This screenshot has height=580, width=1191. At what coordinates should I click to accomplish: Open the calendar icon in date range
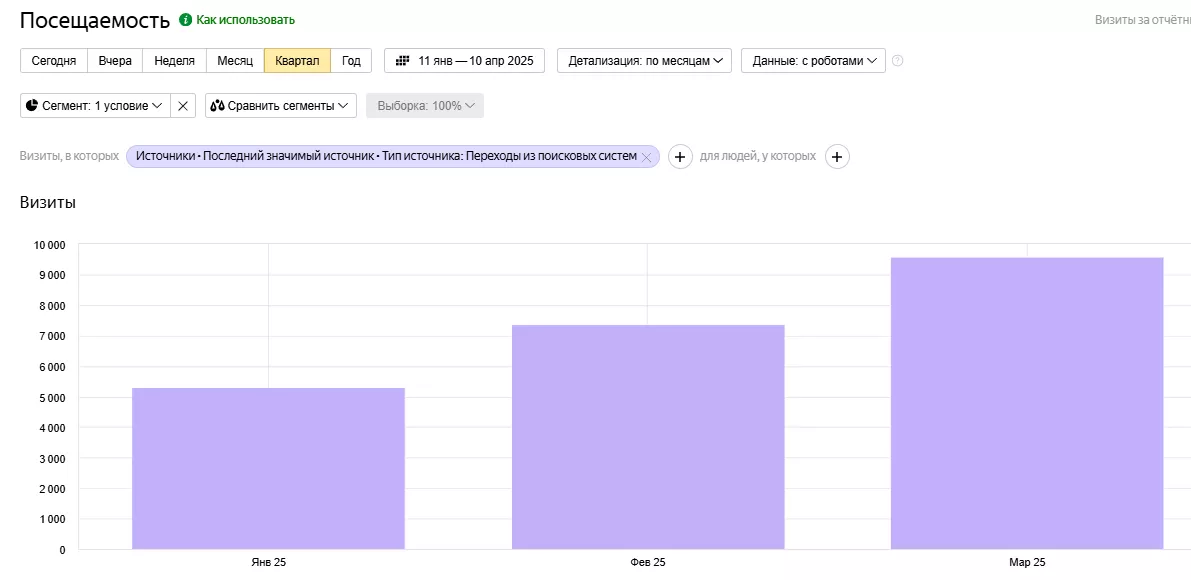tap(403, 61)
